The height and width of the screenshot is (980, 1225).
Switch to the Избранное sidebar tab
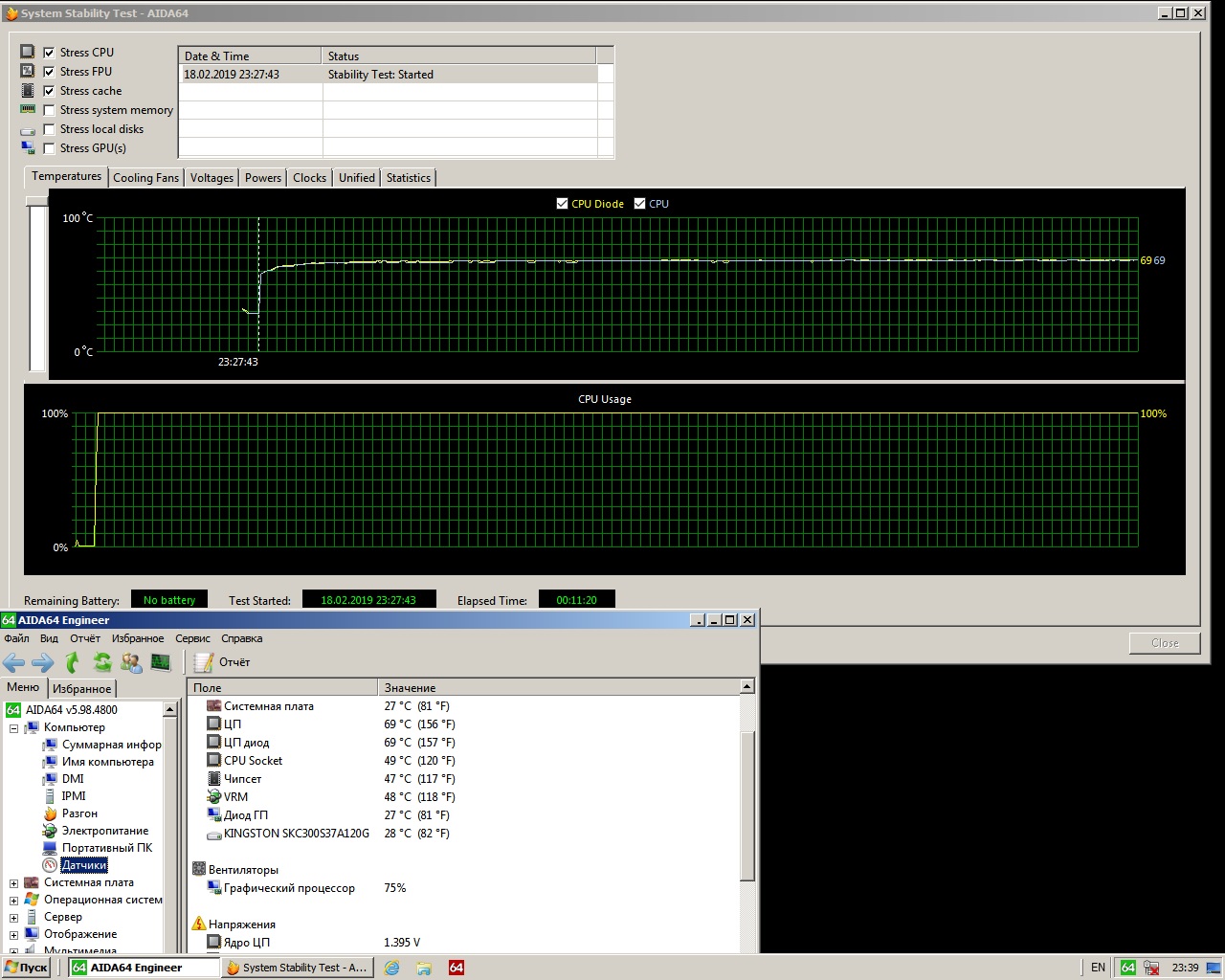click(81, 688)
